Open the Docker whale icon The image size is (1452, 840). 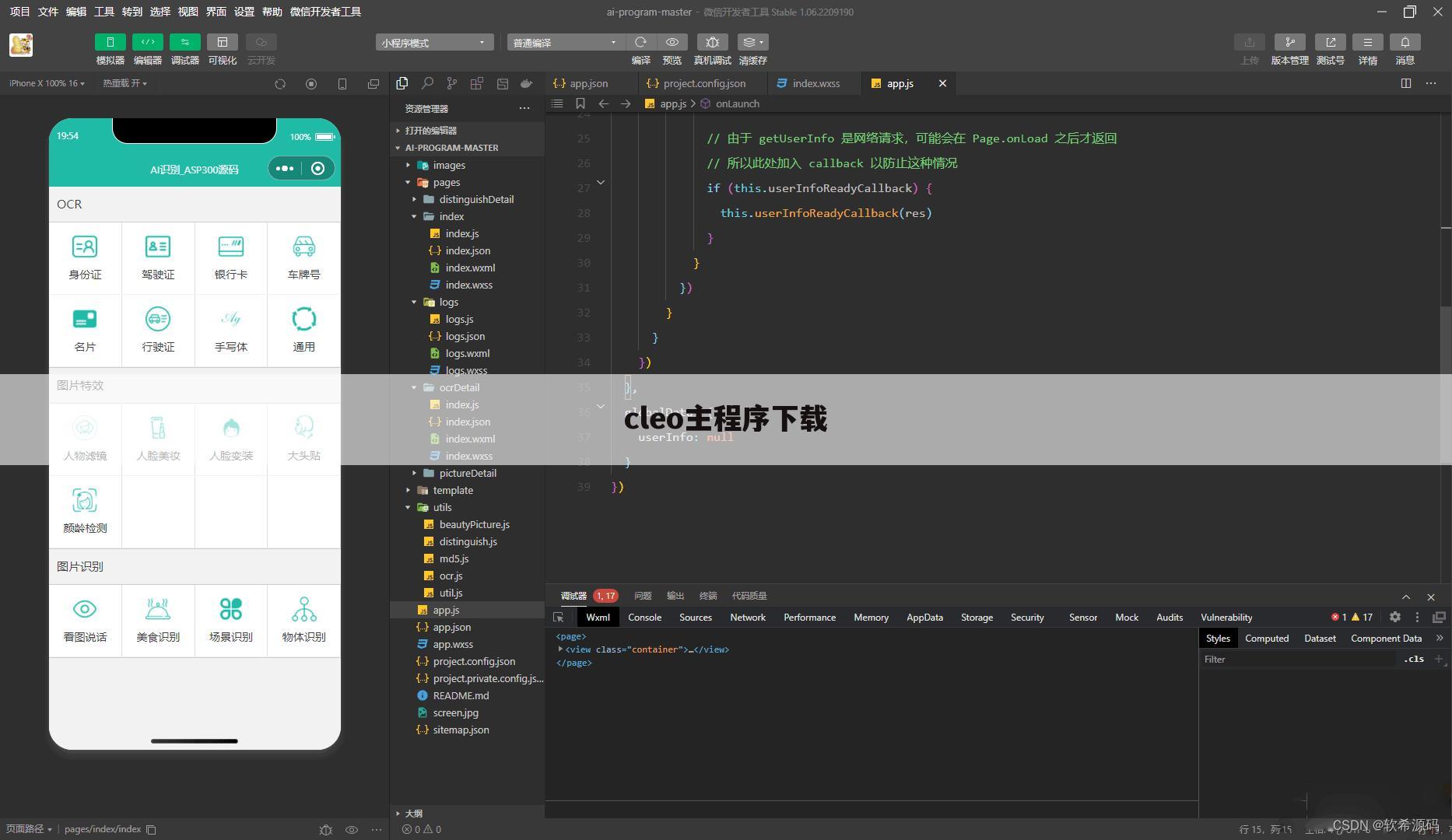[527, 83]
